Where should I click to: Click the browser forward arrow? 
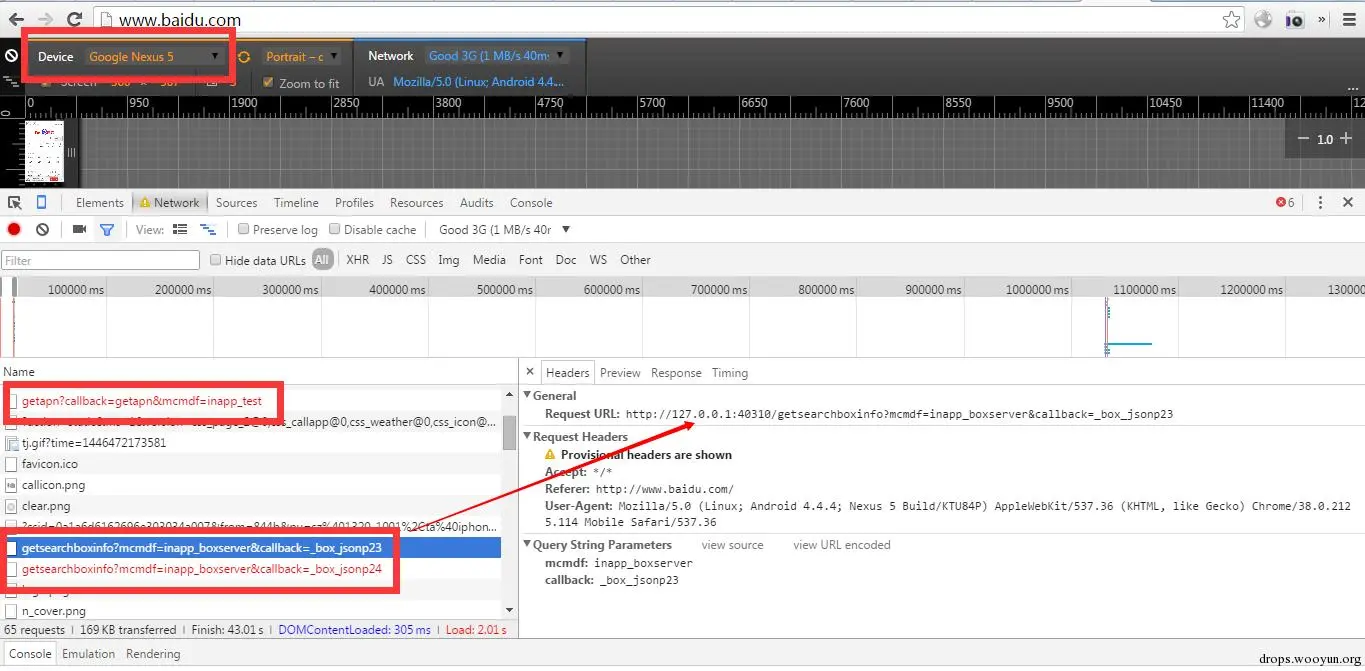[46, 19]
